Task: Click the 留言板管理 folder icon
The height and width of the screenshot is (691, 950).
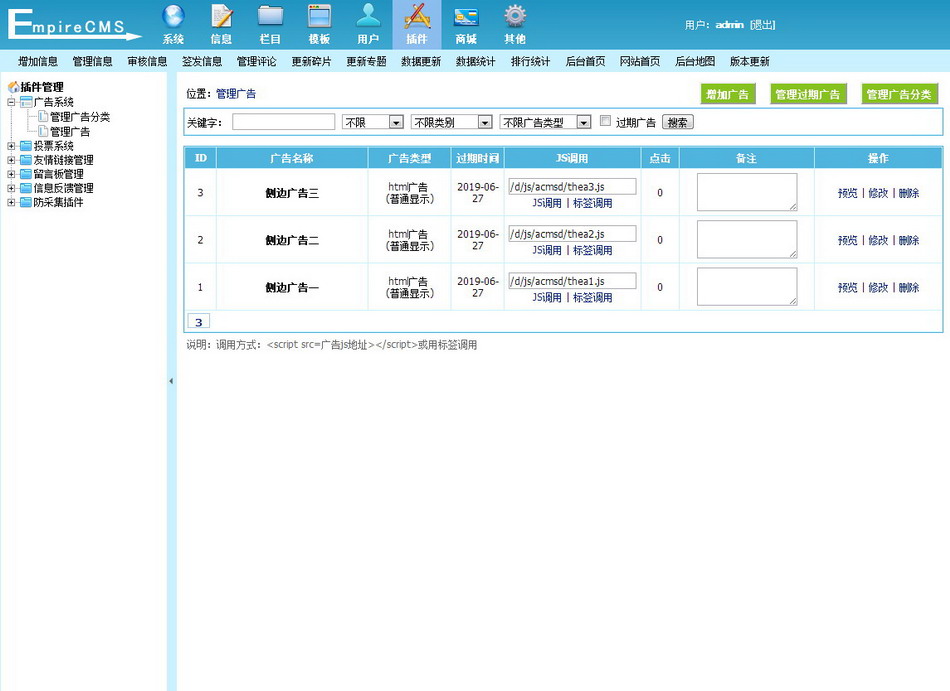Action: coord(26,174)
